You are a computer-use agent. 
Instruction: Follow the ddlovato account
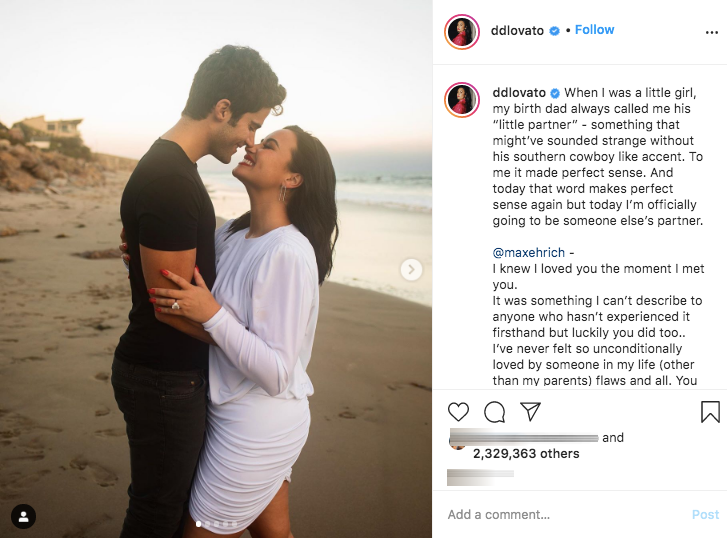tap(594, 30)
